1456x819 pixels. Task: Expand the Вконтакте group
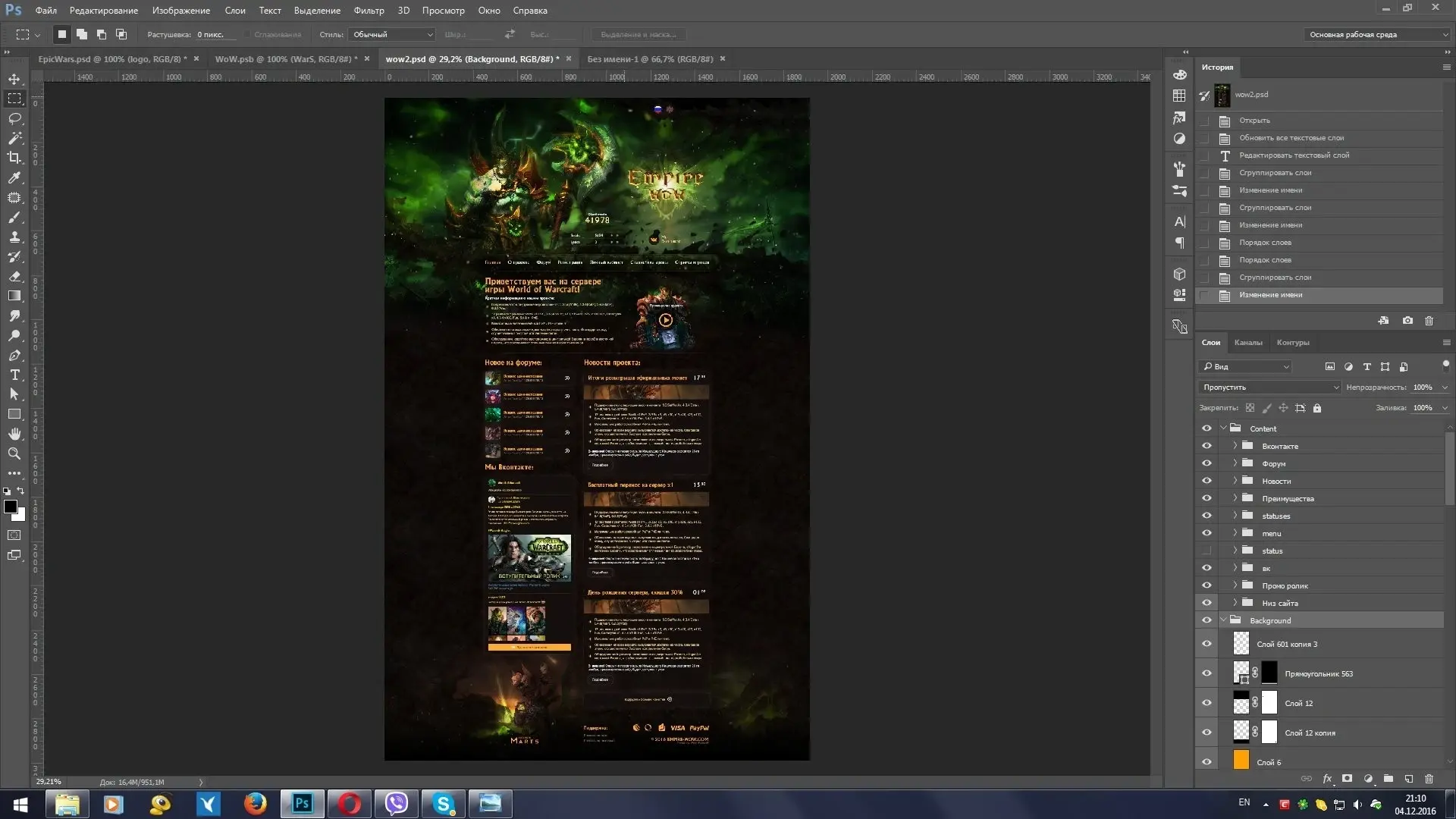tap(1235, 446)
